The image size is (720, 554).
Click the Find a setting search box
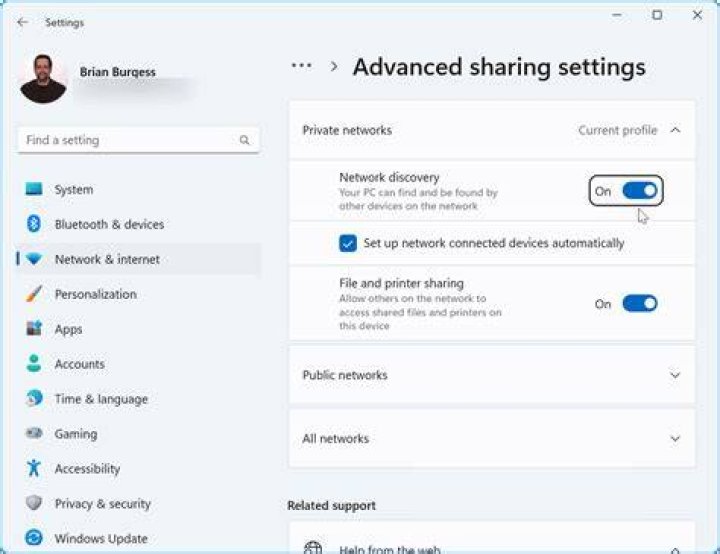click(139, 140)
